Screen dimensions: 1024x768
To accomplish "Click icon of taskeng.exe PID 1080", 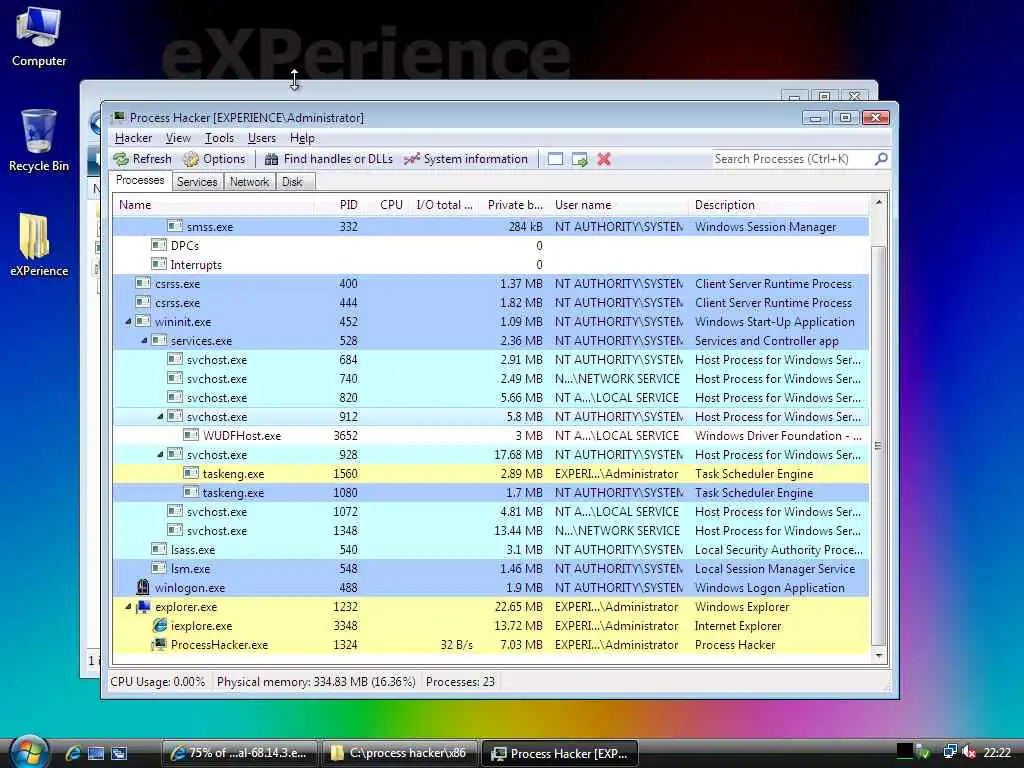I will 191,492.
